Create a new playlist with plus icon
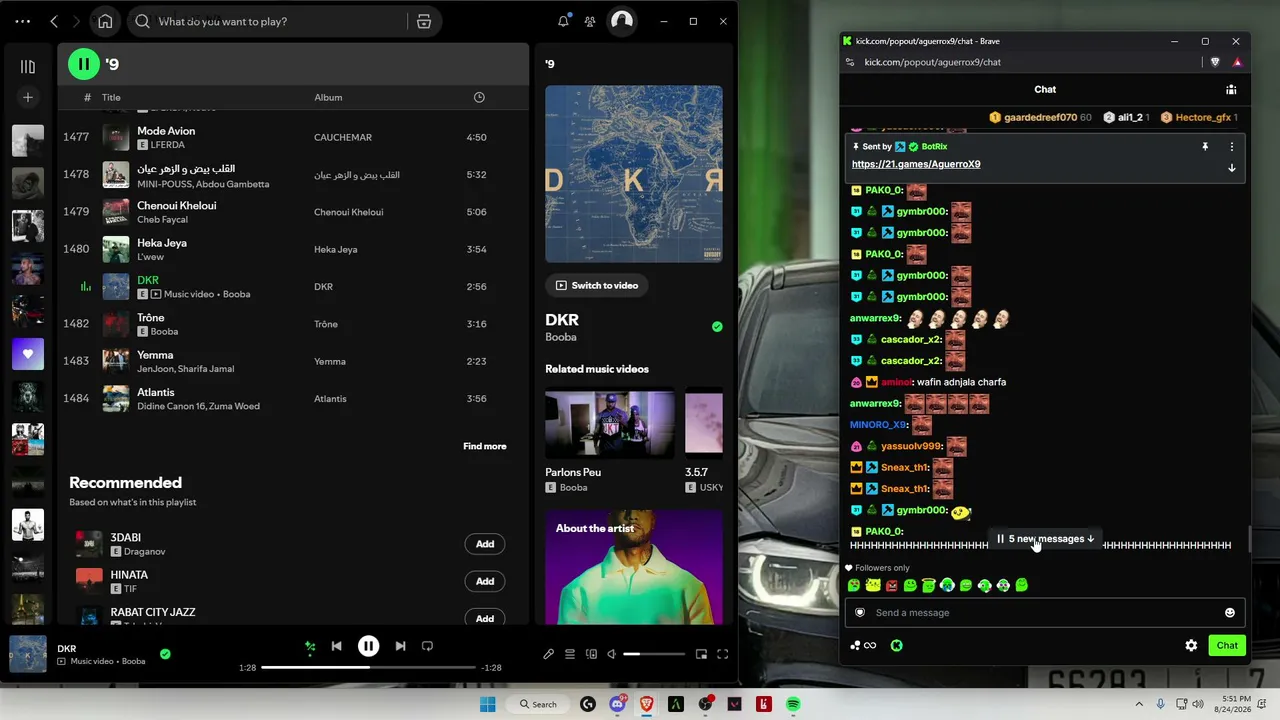Viewport: 1280px width, 720px height. pyautogui.click(x=28, y=97)
